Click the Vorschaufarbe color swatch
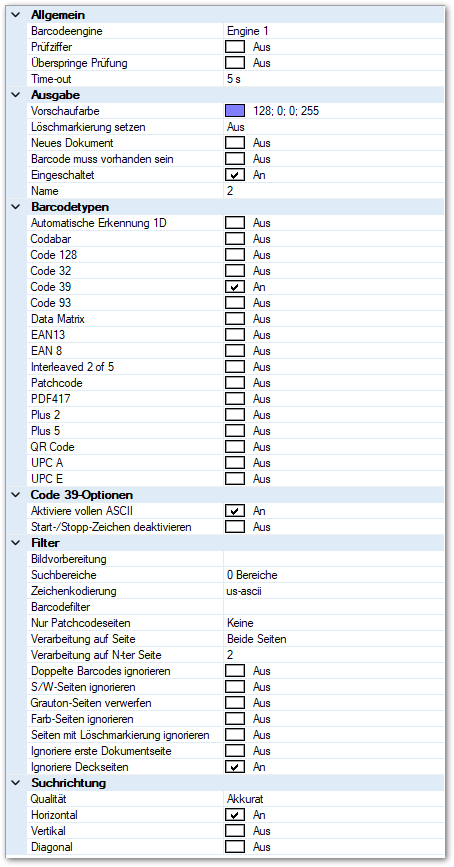 coord(235,111)
